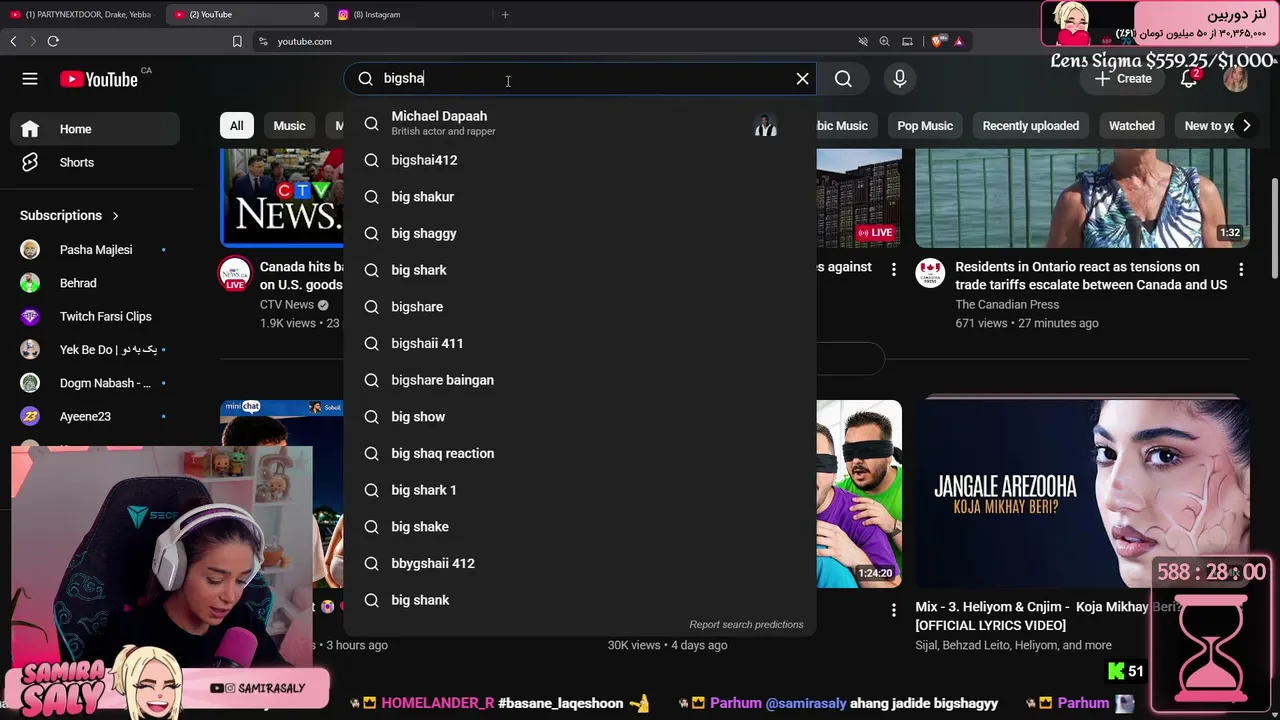Show more category chips with the right arrow
The height and width of the screenshot is (720, 1280).
pos(1246,126)
